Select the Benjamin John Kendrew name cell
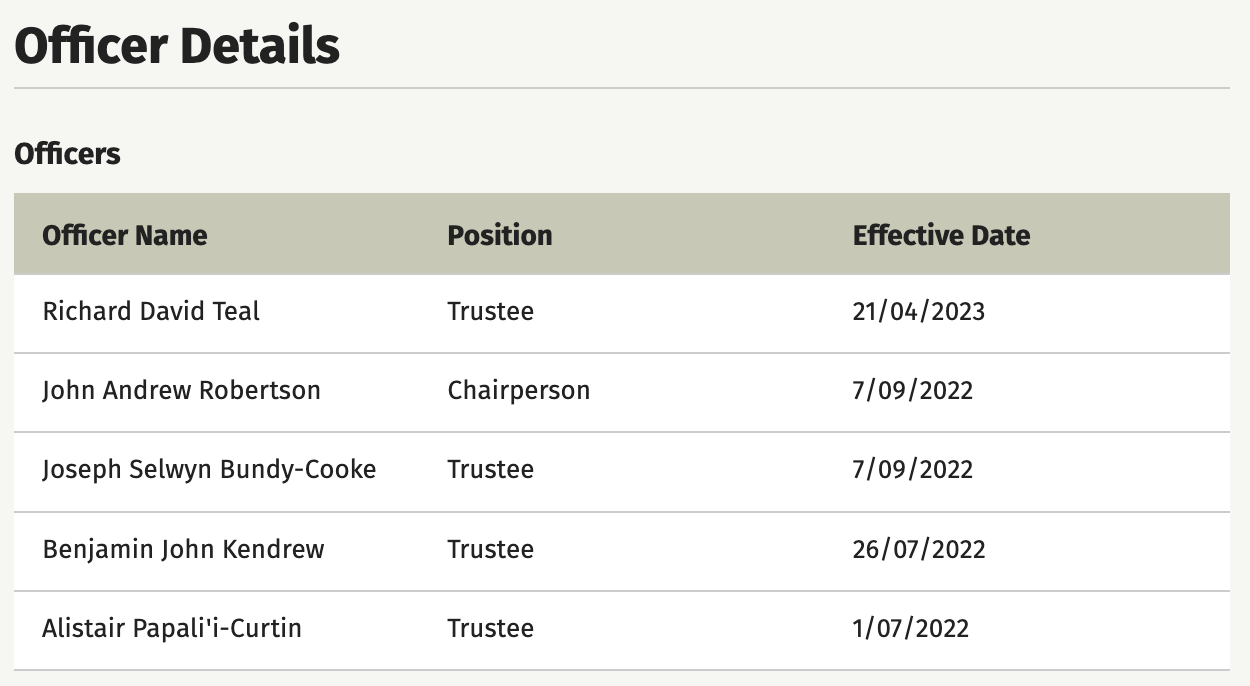The image size is (1250, 686). [183, 549]
